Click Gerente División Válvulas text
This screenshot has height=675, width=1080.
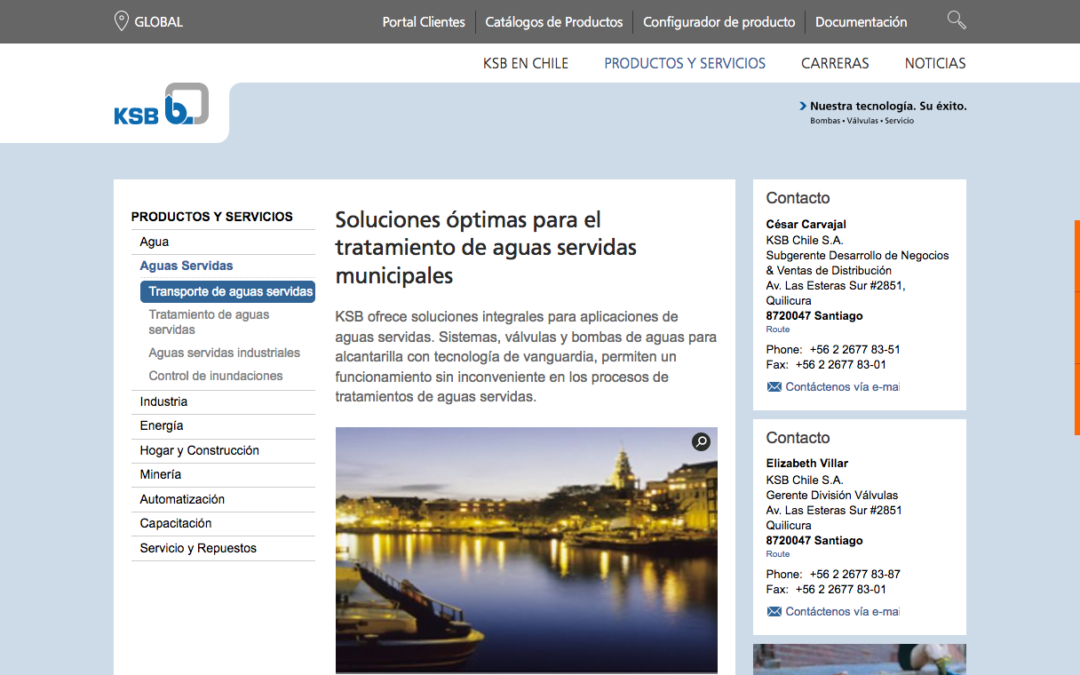coord(831,495)
